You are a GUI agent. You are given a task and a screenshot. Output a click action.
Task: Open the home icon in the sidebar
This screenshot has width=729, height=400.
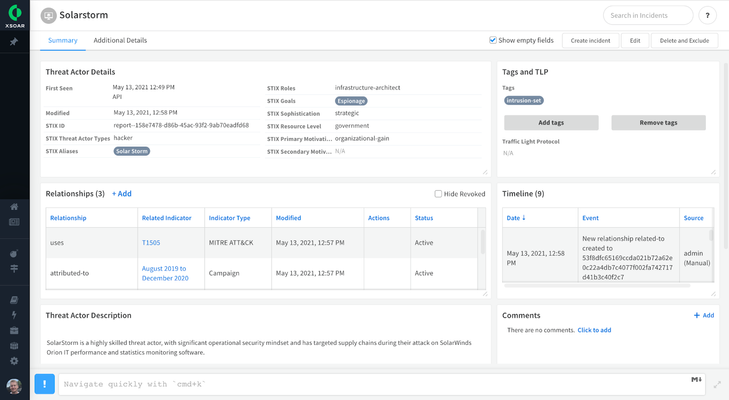point(14,207)
